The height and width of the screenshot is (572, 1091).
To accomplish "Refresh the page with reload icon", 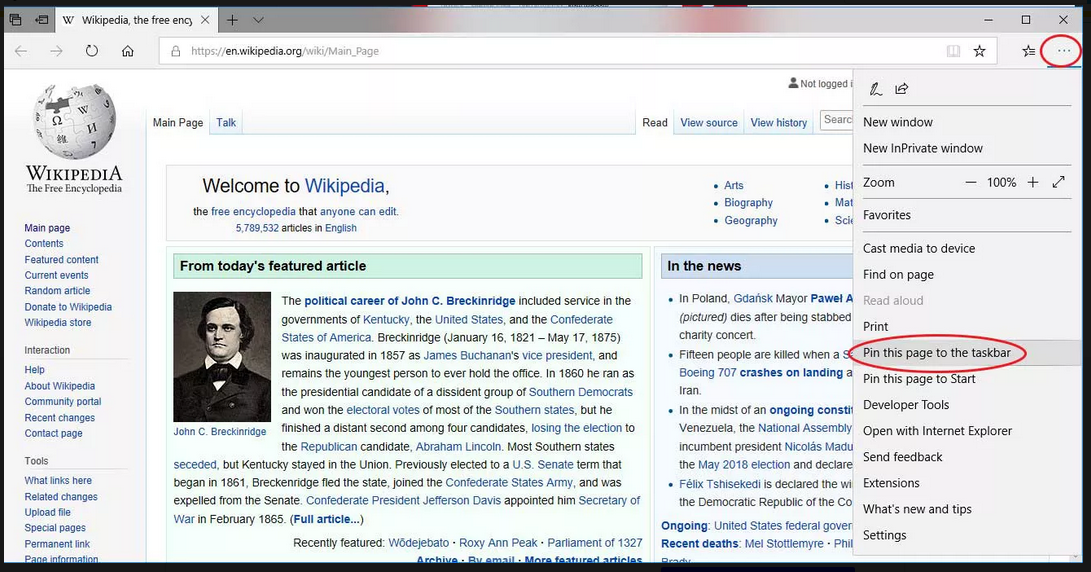I will coord(92,51).
